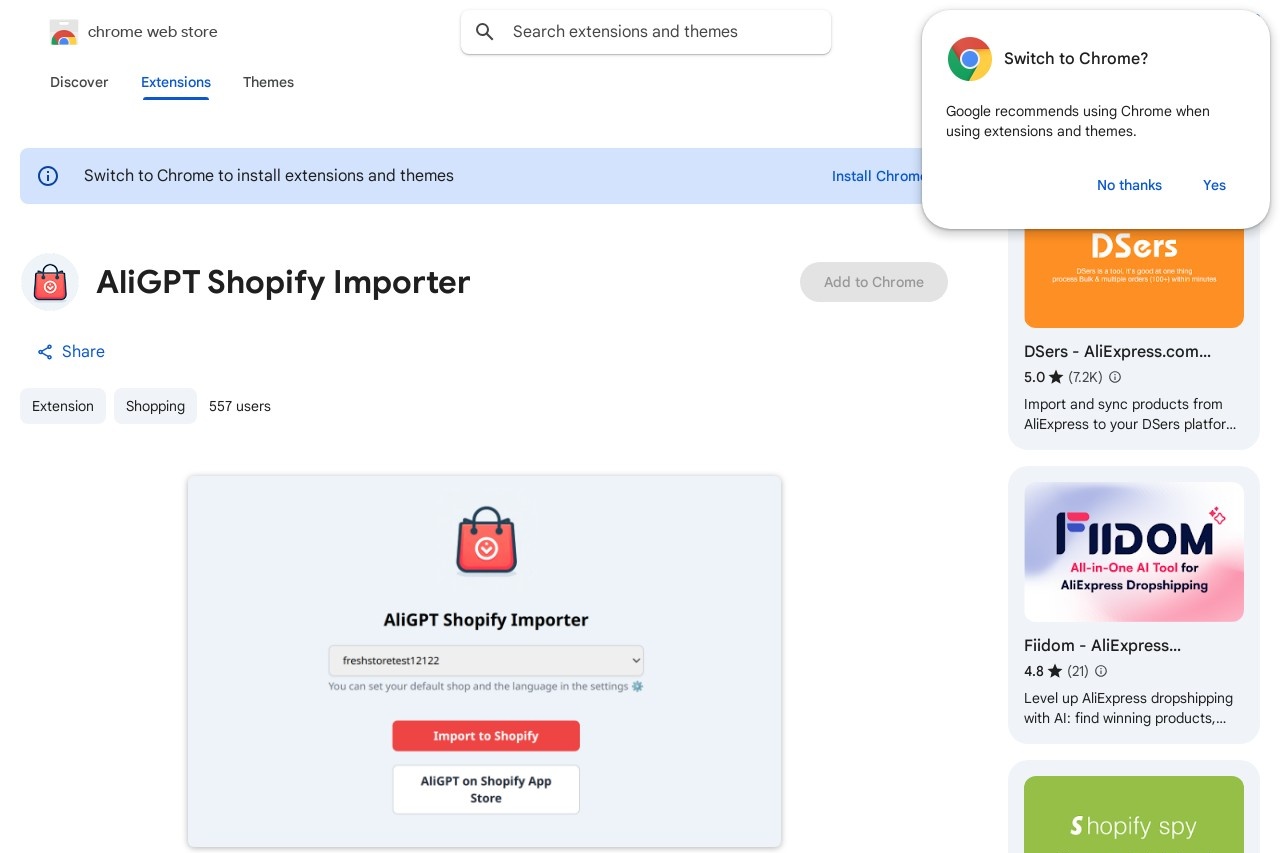Click the AliGPT Shopify Importer page heading
This screenshot has height=853, width=1280.
coord(283,282)
